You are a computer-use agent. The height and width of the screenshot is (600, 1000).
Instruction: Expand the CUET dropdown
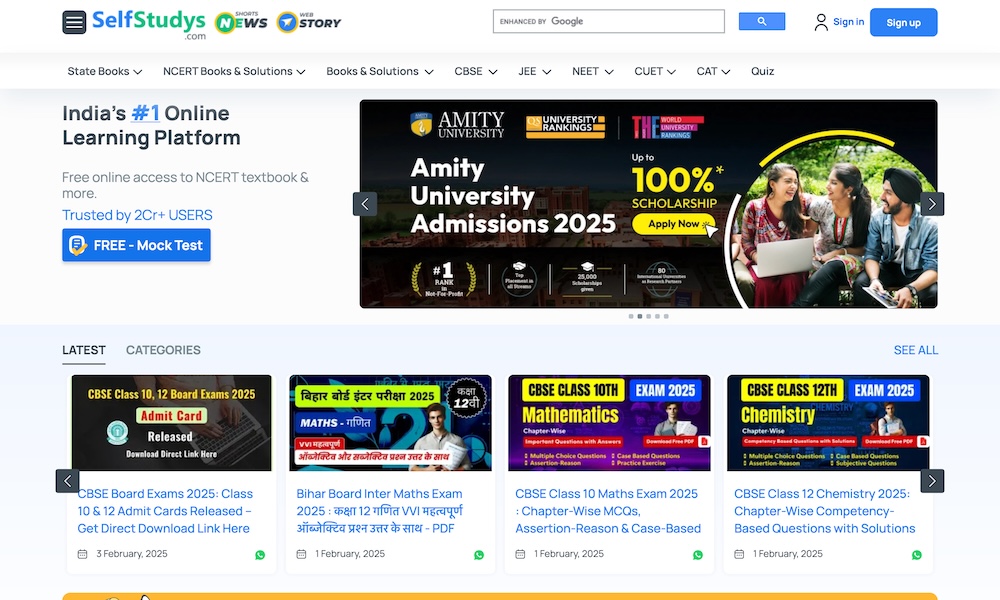pyautogui.click(x=655, y=71)
